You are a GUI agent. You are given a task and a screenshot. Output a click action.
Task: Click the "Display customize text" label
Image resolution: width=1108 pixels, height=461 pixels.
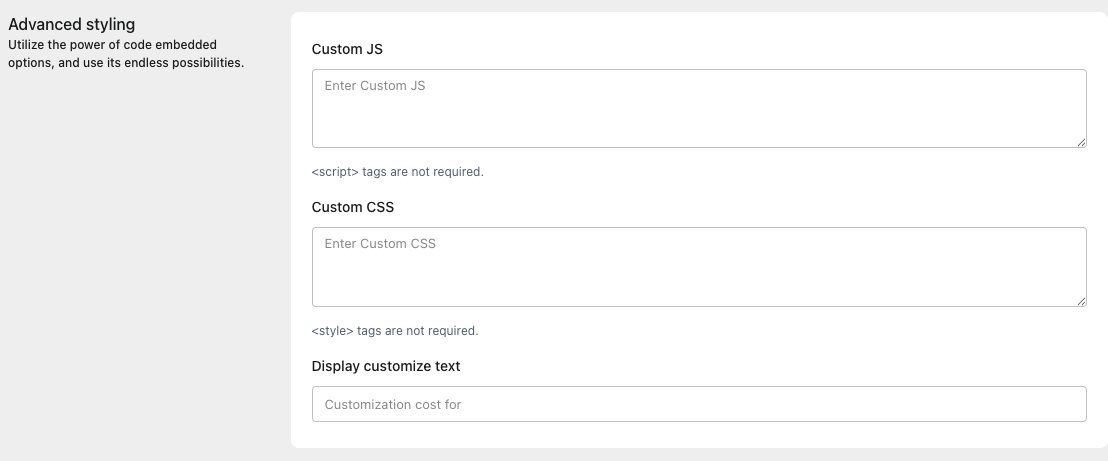386,366
